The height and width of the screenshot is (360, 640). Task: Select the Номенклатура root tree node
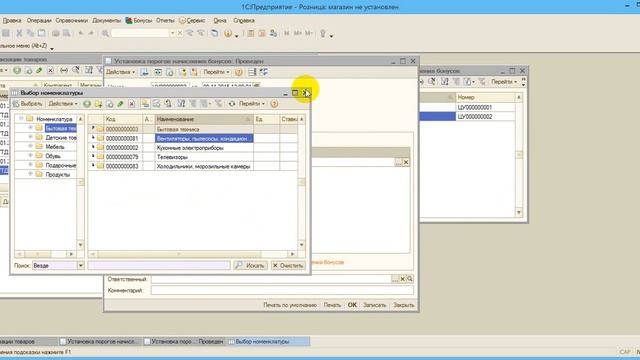(x=54, y=119)
